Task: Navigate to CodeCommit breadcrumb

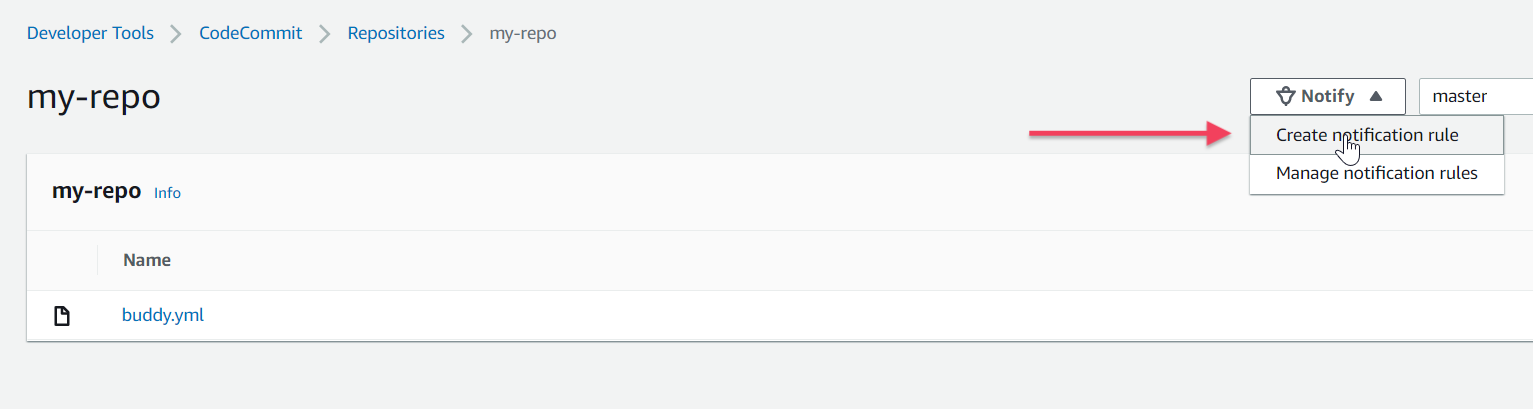Action: pos(251,33)
